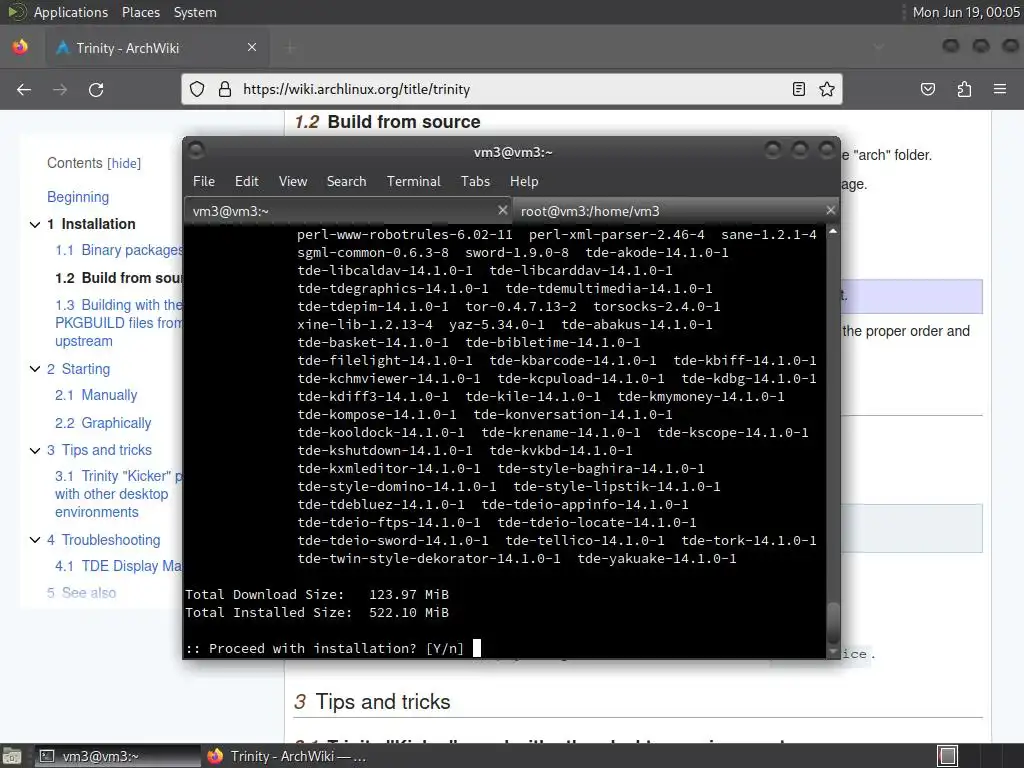This screenshot has width=1024, height=768.
Task: Bookmark this page with the star icon
Action: tap(827, 89)
